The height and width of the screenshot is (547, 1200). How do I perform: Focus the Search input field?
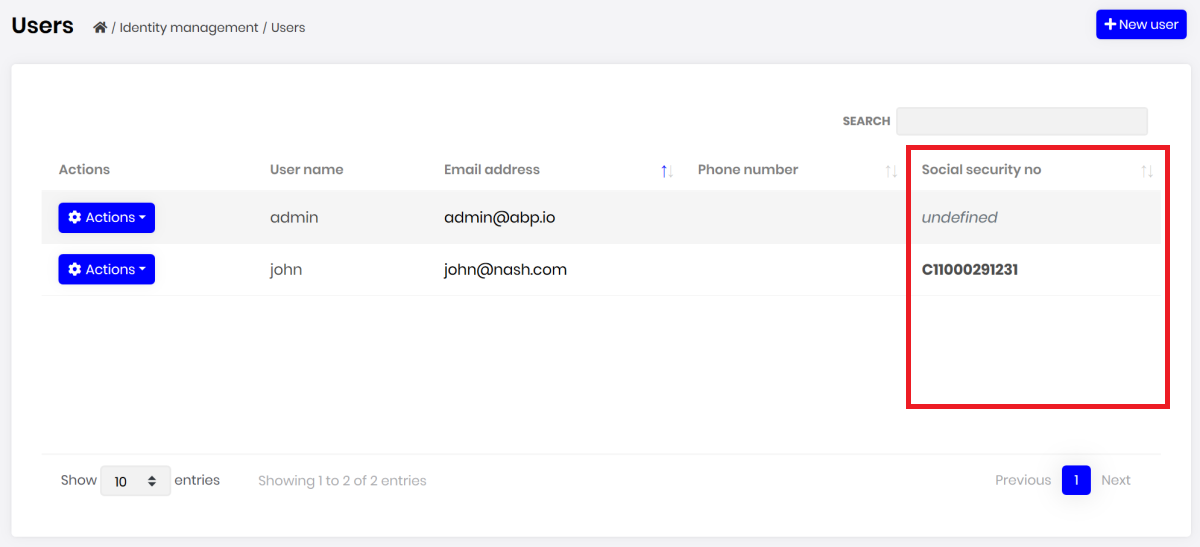point(1021,121)
